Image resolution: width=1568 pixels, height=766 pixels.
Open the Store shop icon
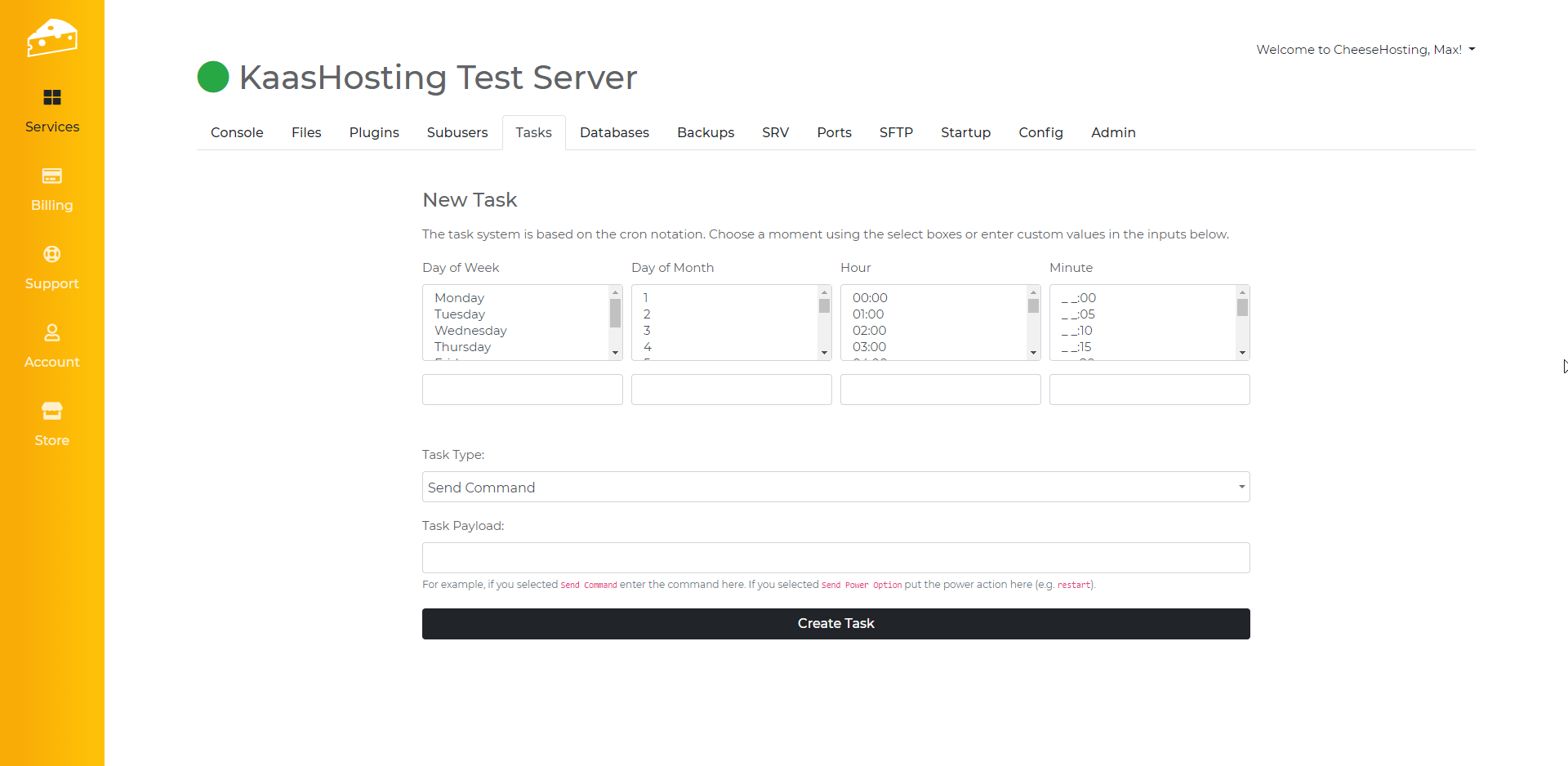click(x=51, y=411)
